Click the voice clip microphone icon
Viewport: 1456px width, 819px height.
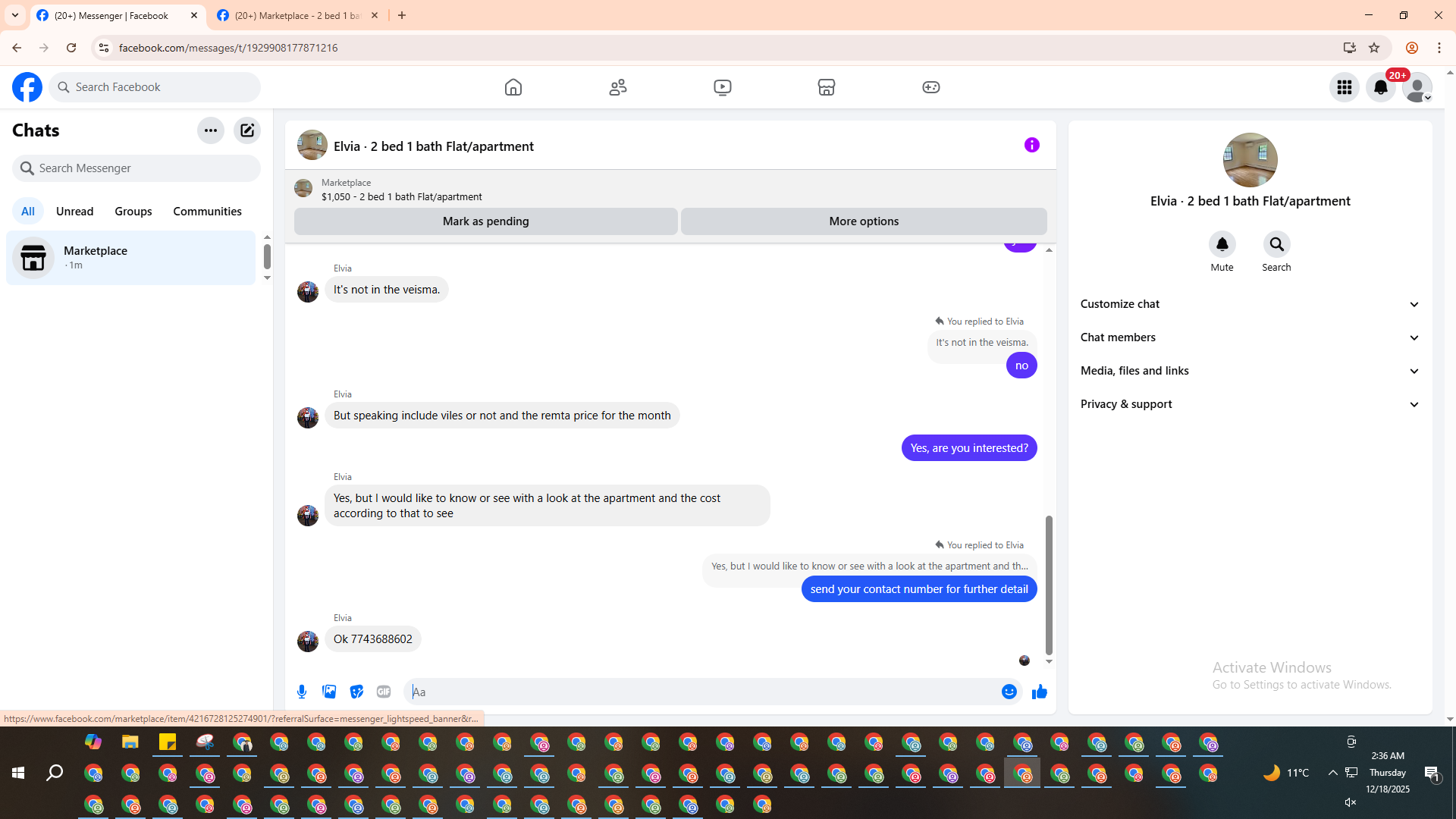click(x=302, y=692)
